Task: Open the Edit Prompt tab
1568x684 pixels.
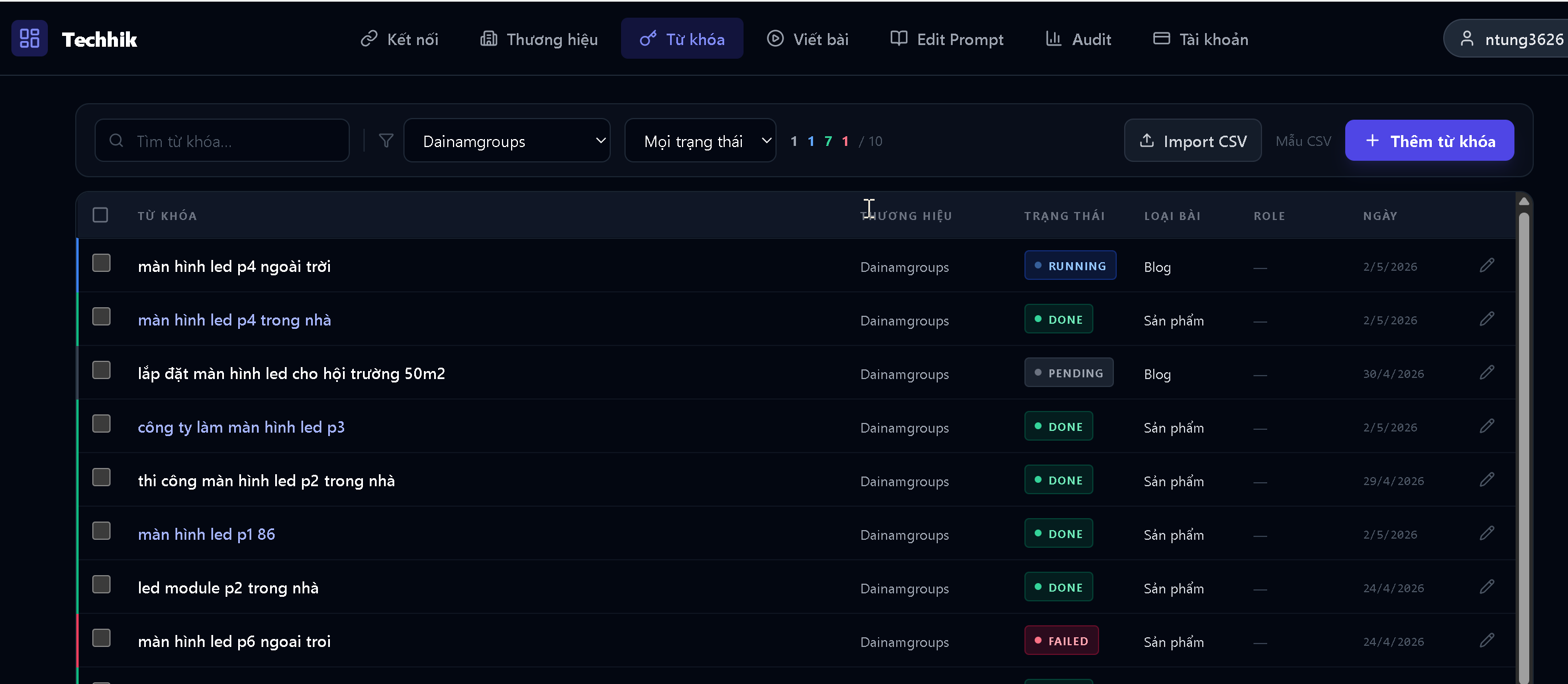Action: [x=947, y=39]
